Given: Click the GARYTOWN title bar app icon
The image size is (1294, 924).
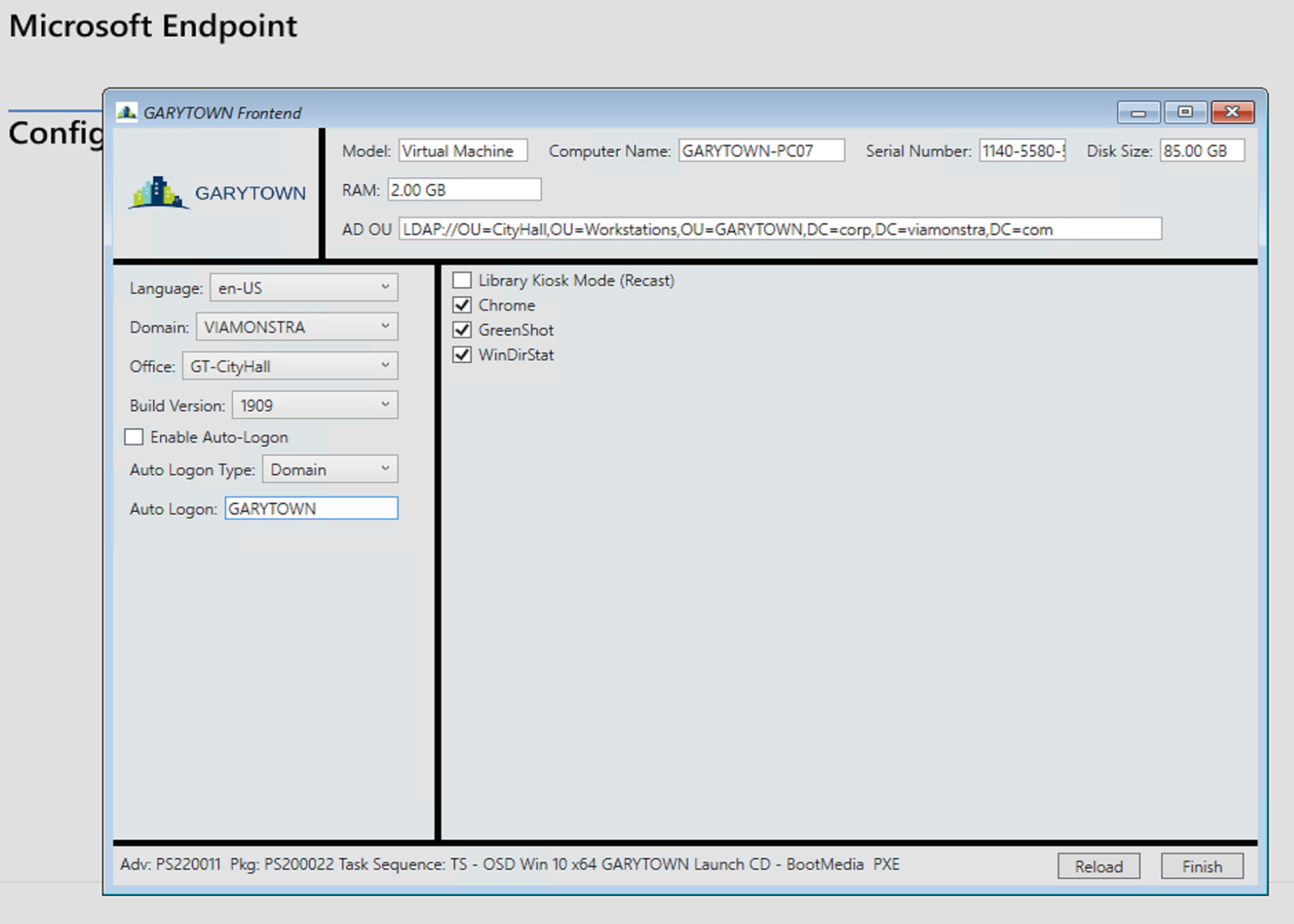Looking at the screenshot, I should pyautogui.click(x=127, y=112).
